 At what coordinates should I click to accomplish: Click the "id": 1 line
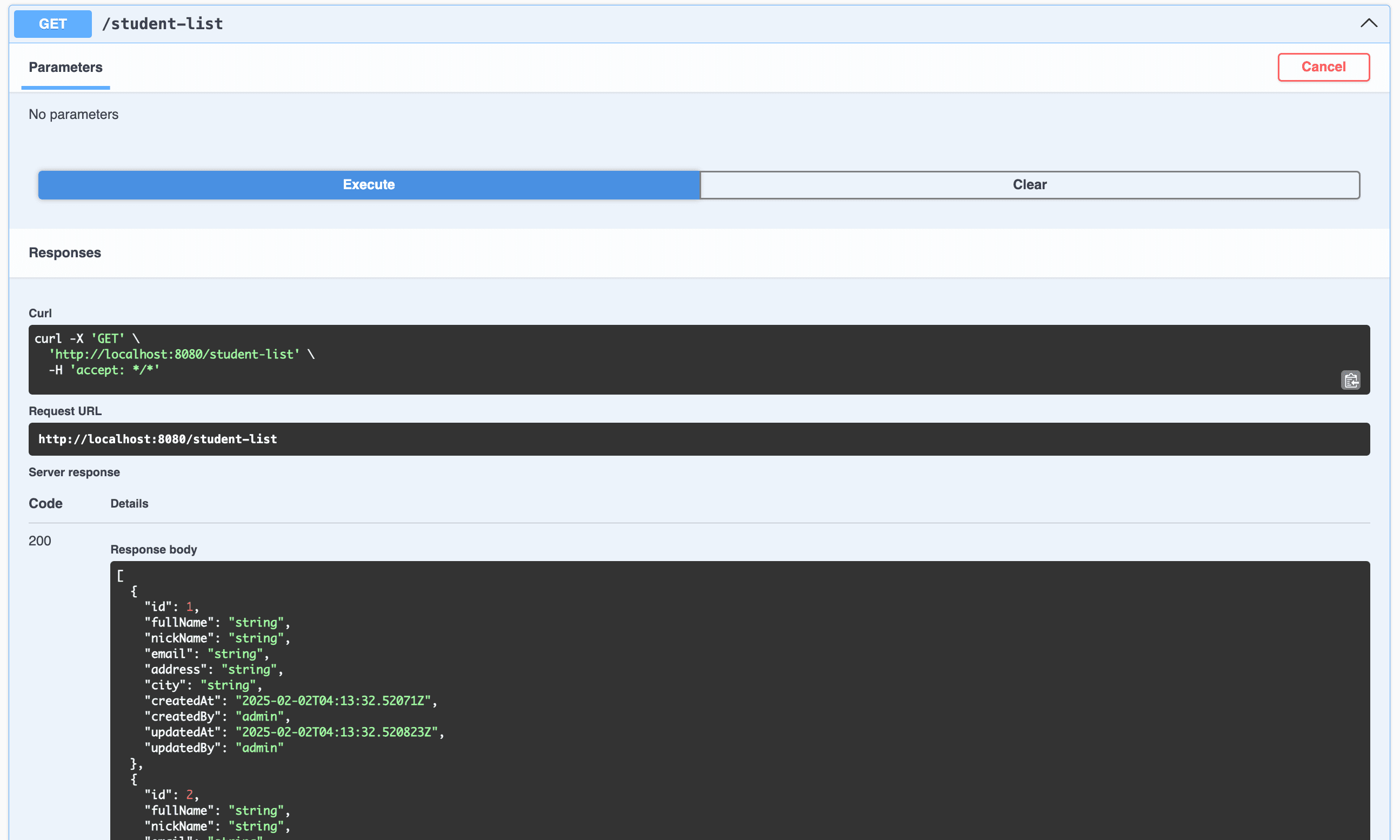(171, 606)
